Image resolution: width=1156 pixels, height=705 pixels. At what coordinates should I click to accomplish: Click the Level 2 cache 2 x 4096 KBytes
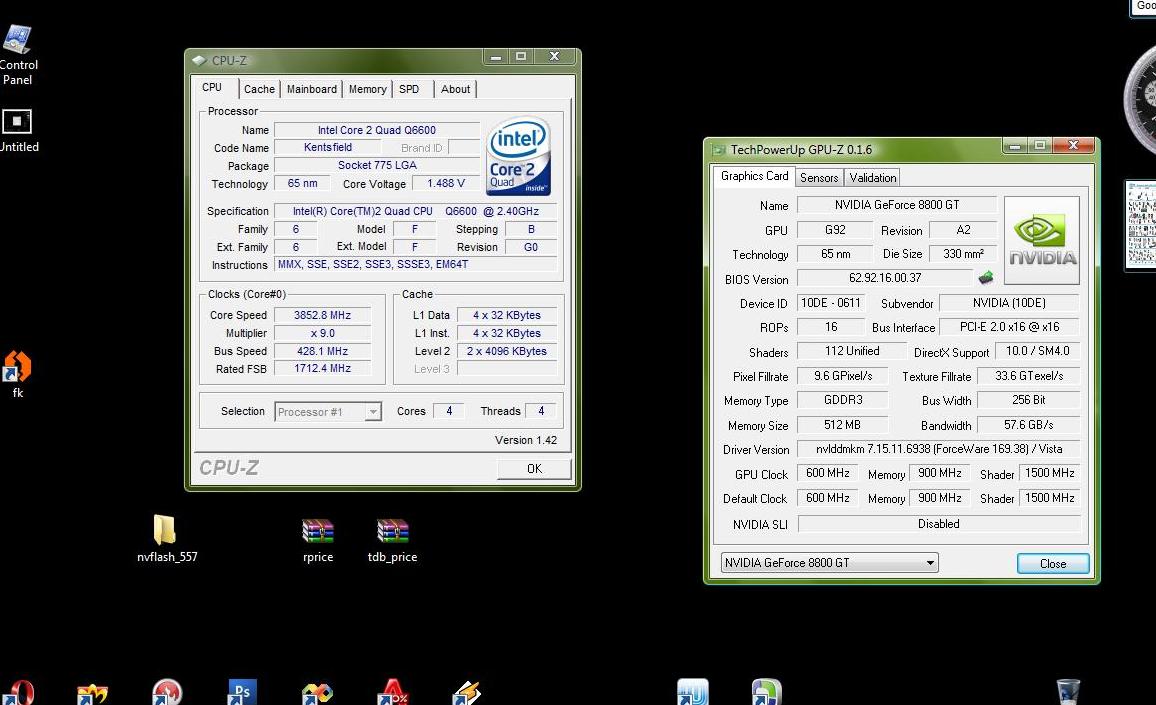click(506, 351)
